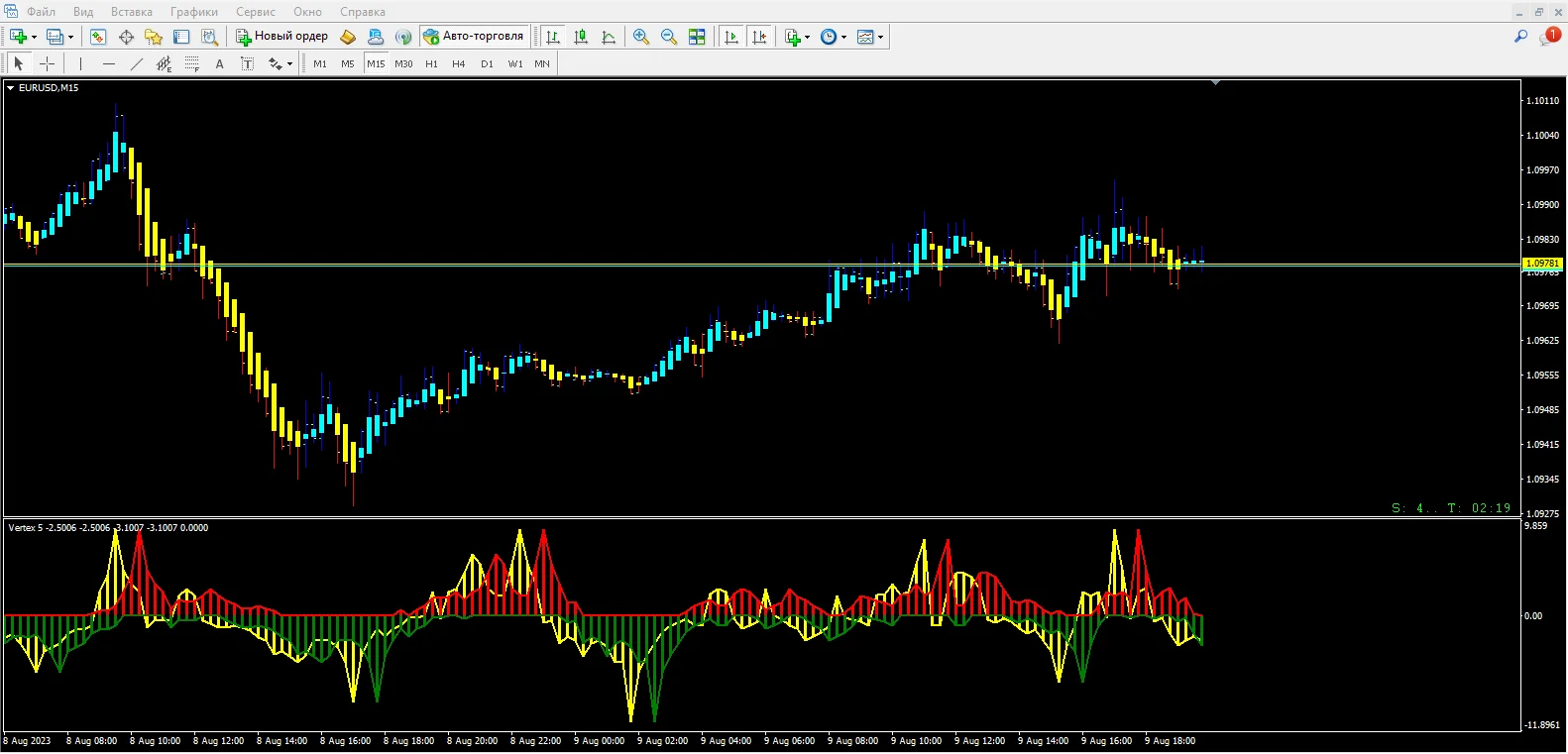This screenshot has width=1568, height=754.
Task: Select the H4 timeframe button
Action: pyautogui.click(x=459, y=63)
